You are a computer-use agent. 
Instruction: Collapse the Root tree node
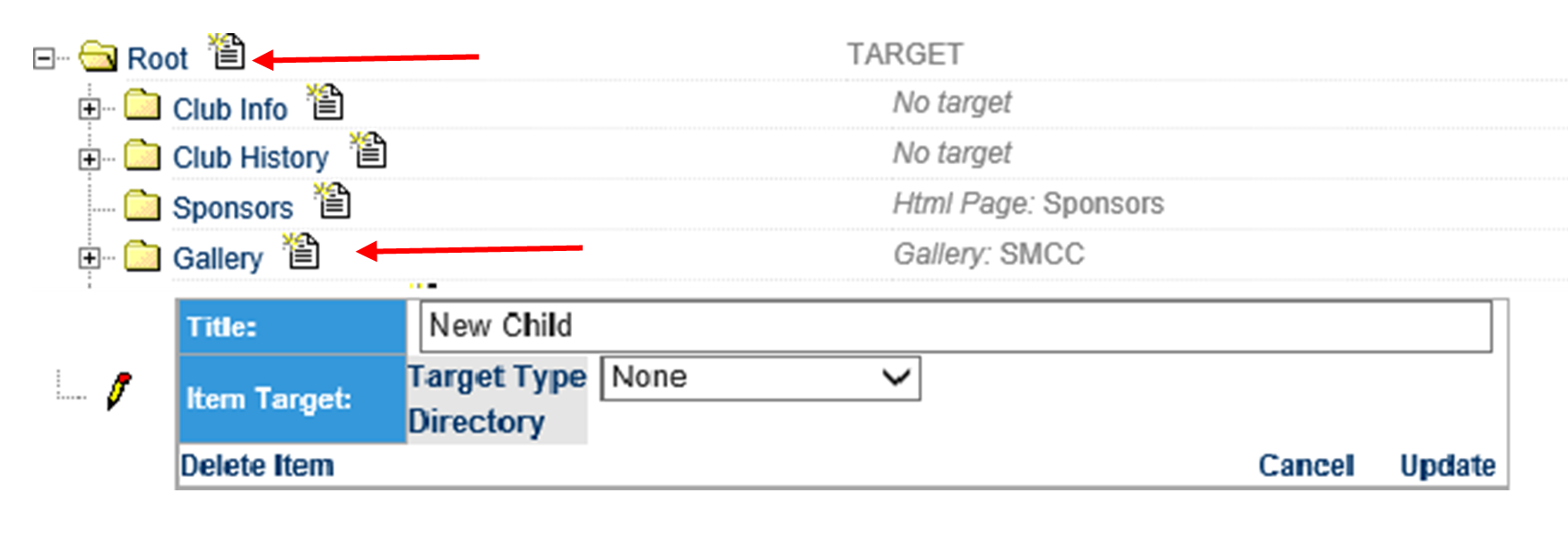43,59
